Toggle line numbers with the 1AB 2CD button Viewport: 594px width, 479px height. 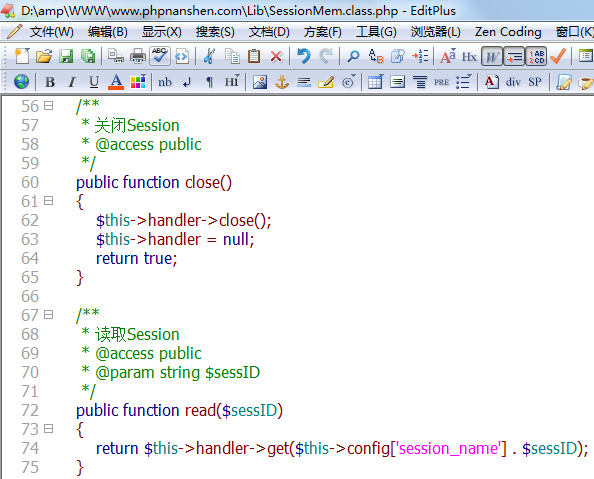tap(536, 56)
